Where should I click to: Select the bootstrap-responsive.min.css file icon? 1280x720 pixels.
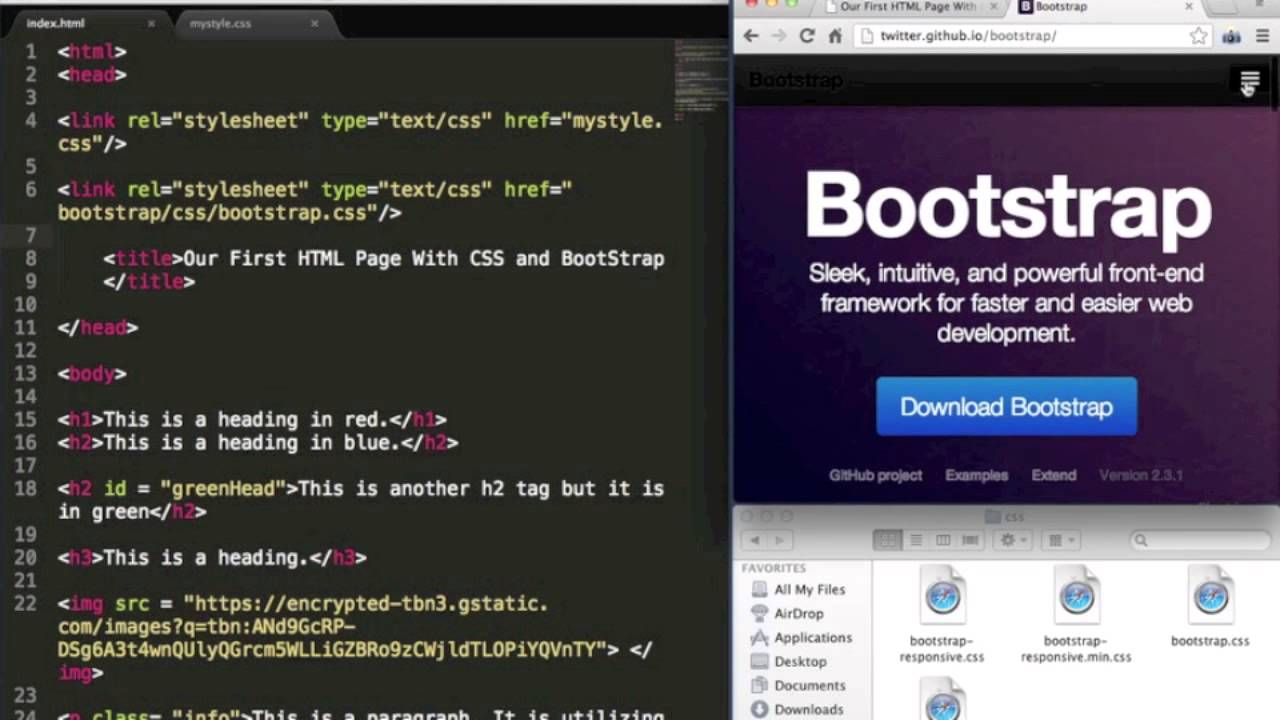point(1076,598)
